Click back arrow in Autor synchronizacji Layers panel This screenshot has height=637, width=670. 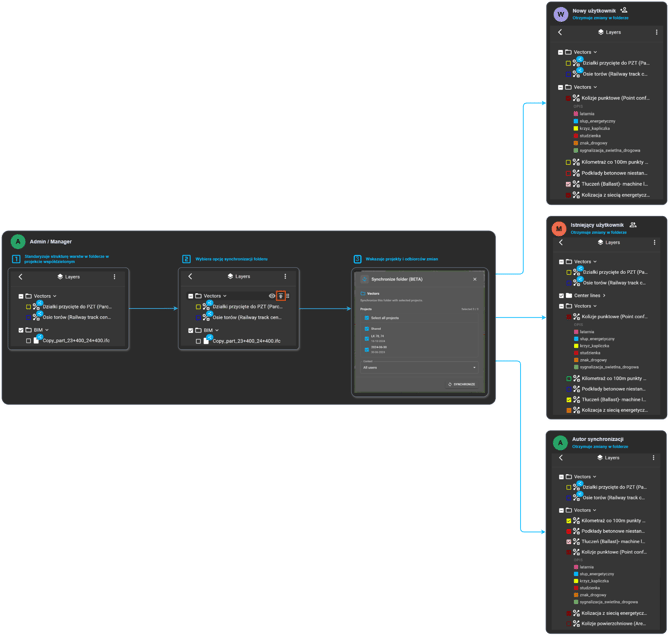click(561, 458)
